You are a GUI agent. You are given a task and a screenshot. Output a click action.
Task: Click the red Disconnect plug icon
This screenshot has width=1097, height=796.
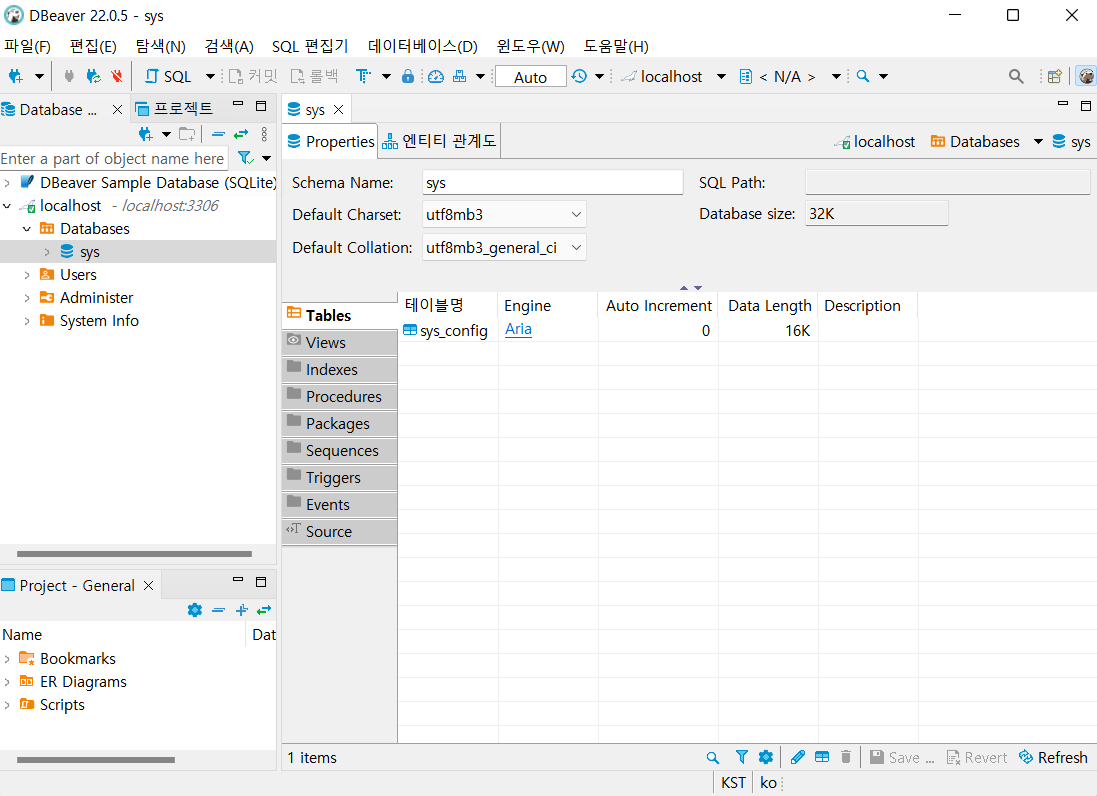pos(117,76)
